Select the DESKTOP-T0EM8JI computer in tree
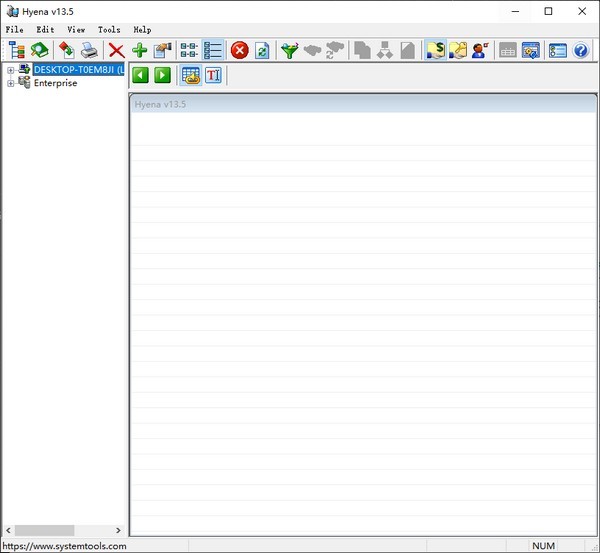The width and height of the screenshot is (600, 553). pyautogui.click(x=79, y=69)
